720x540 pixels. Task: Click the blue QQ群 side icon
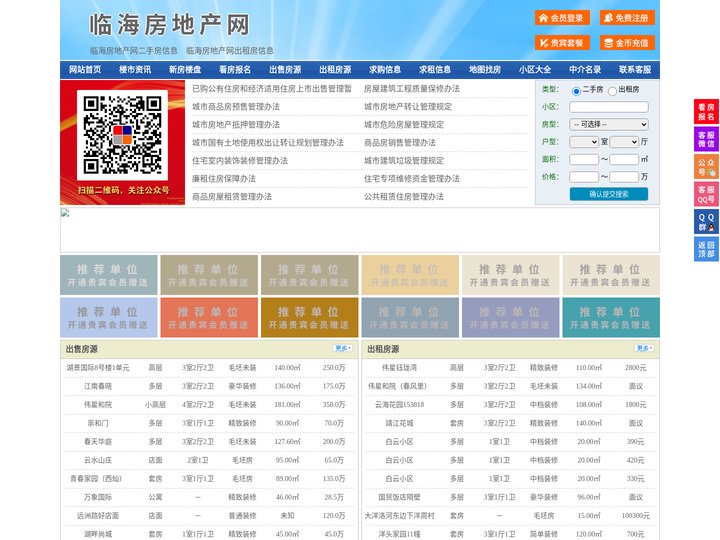click(x=706, y=222)
